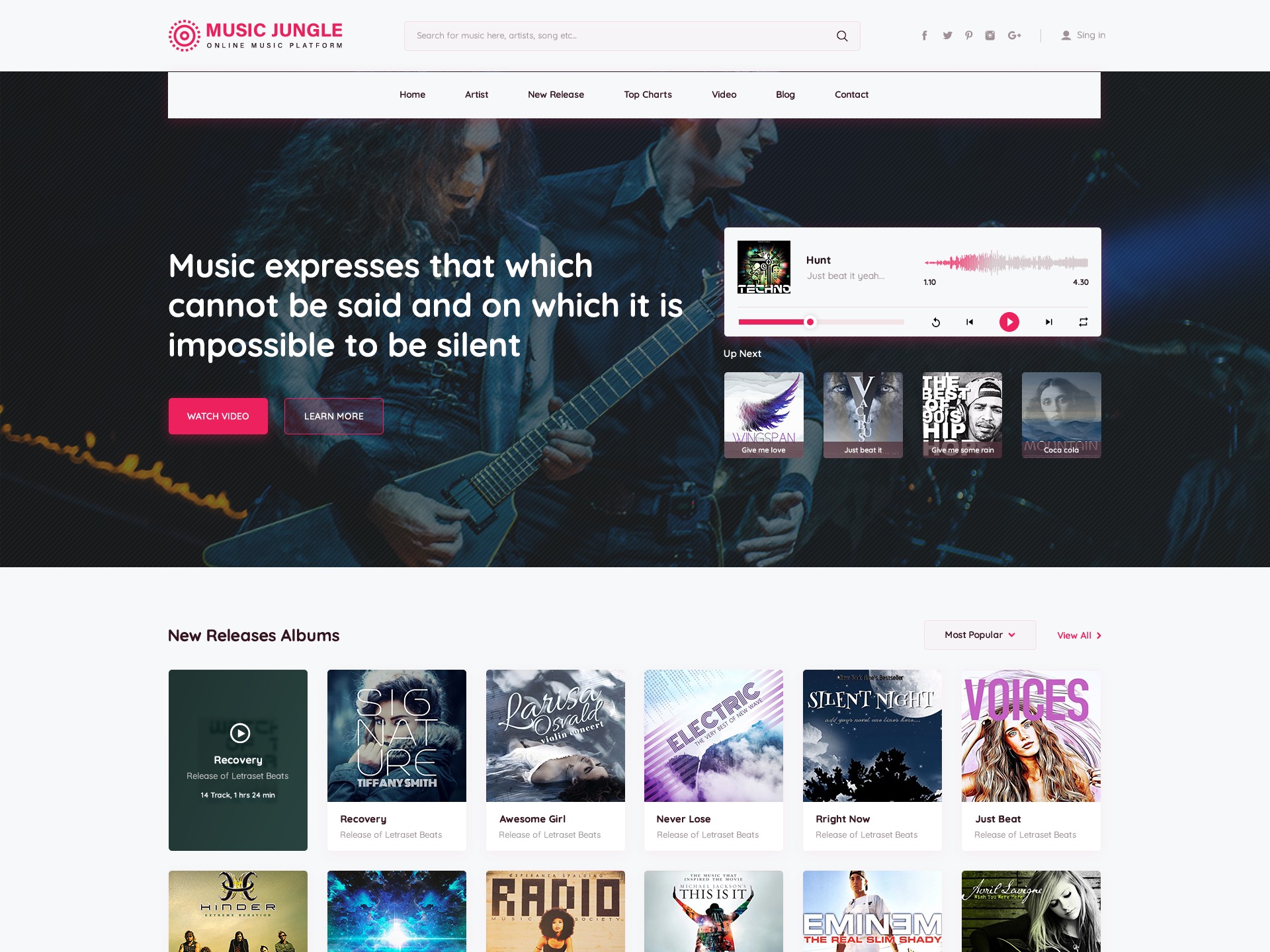The height and width of the screenshot is (952, 1270).
Task: Open the Google Plus icon
Action: (1015, 36)
